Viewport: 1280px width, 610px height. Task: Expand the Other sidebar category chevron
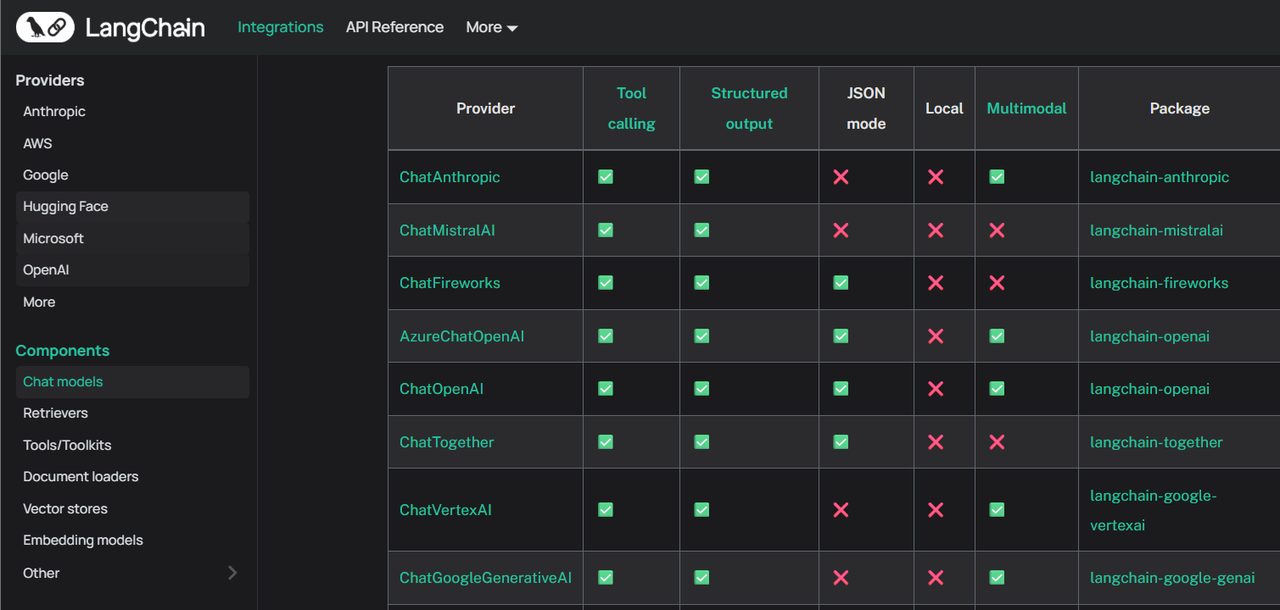[232, 573]
